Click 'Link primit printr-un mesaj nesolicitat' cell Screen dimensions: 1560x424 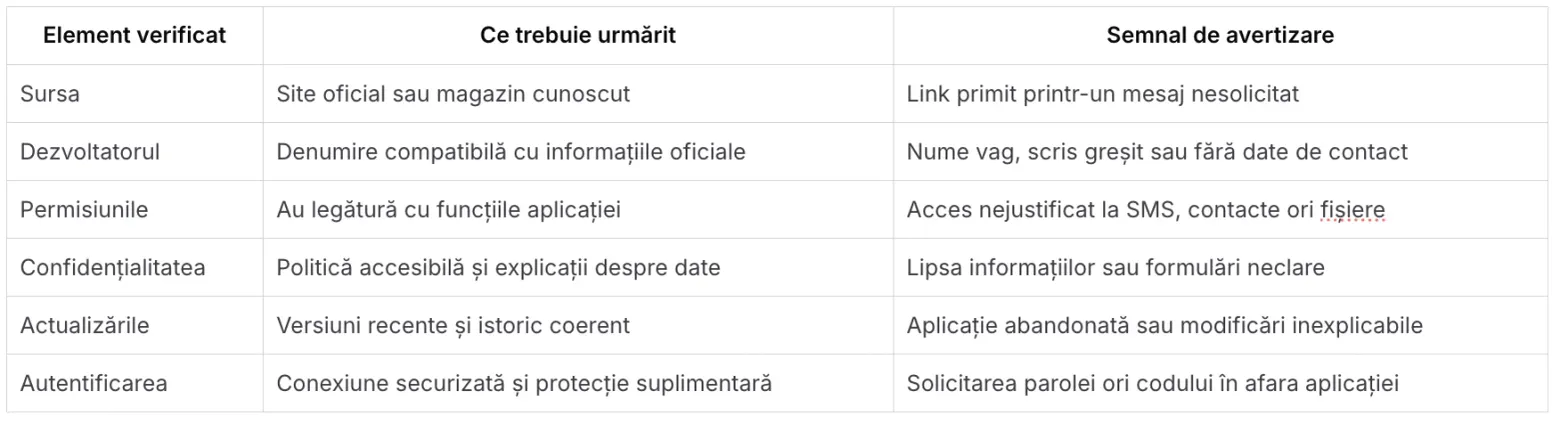pyautogui.click(x=1220, y=94)
